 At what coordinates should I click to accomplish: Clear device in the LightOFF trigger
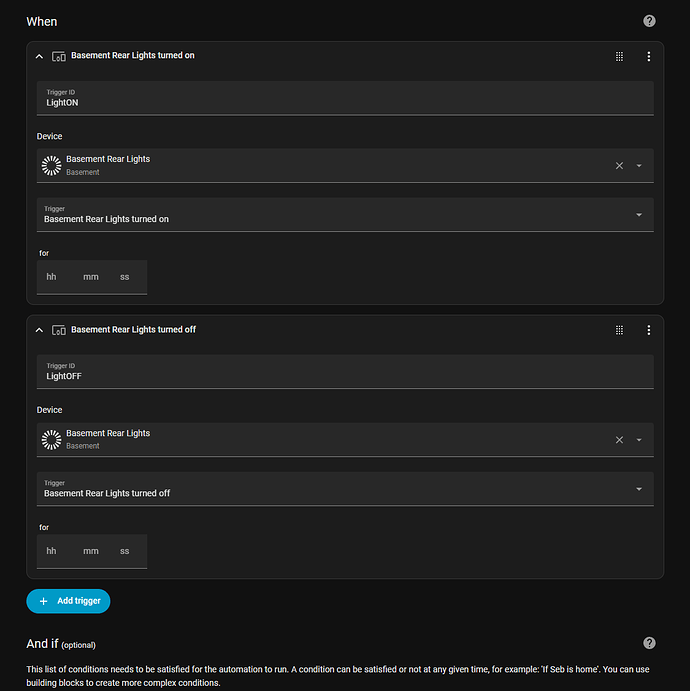tap(619, 439)
